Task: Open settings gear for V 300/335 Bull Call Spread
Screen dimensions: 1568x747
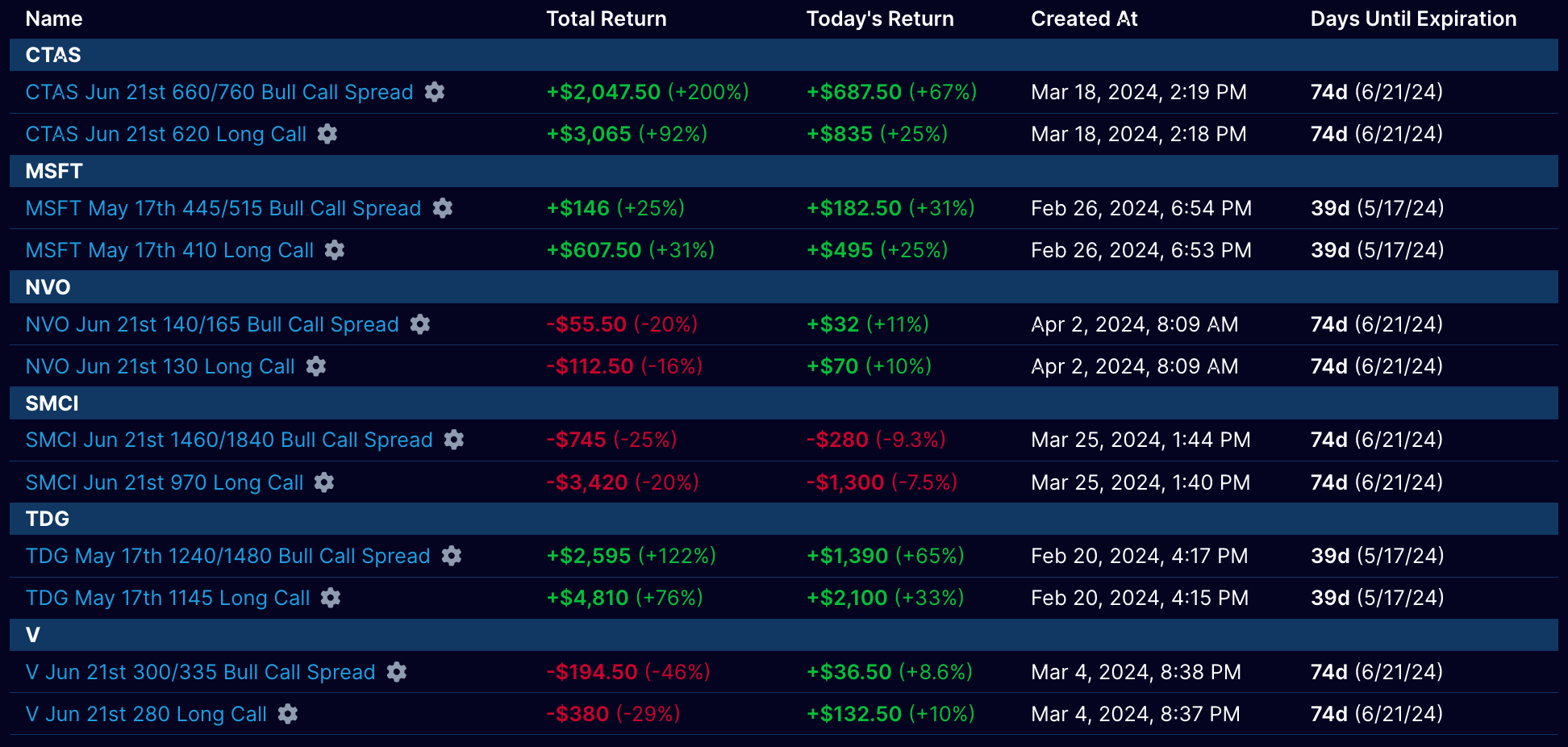Action: pos(397,672)
